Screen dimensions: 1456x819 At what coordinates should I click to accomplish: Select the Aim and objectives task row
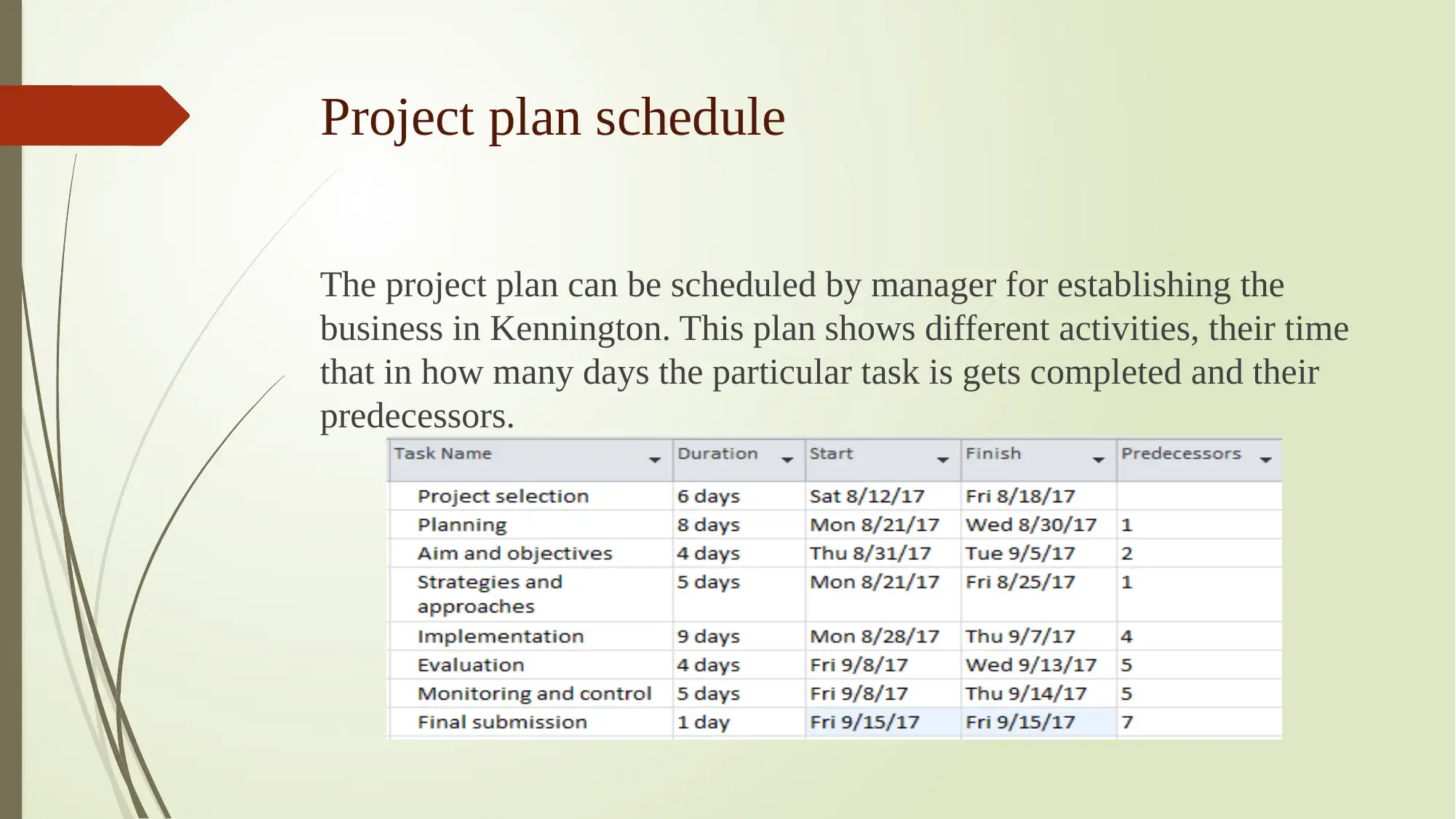836,553
